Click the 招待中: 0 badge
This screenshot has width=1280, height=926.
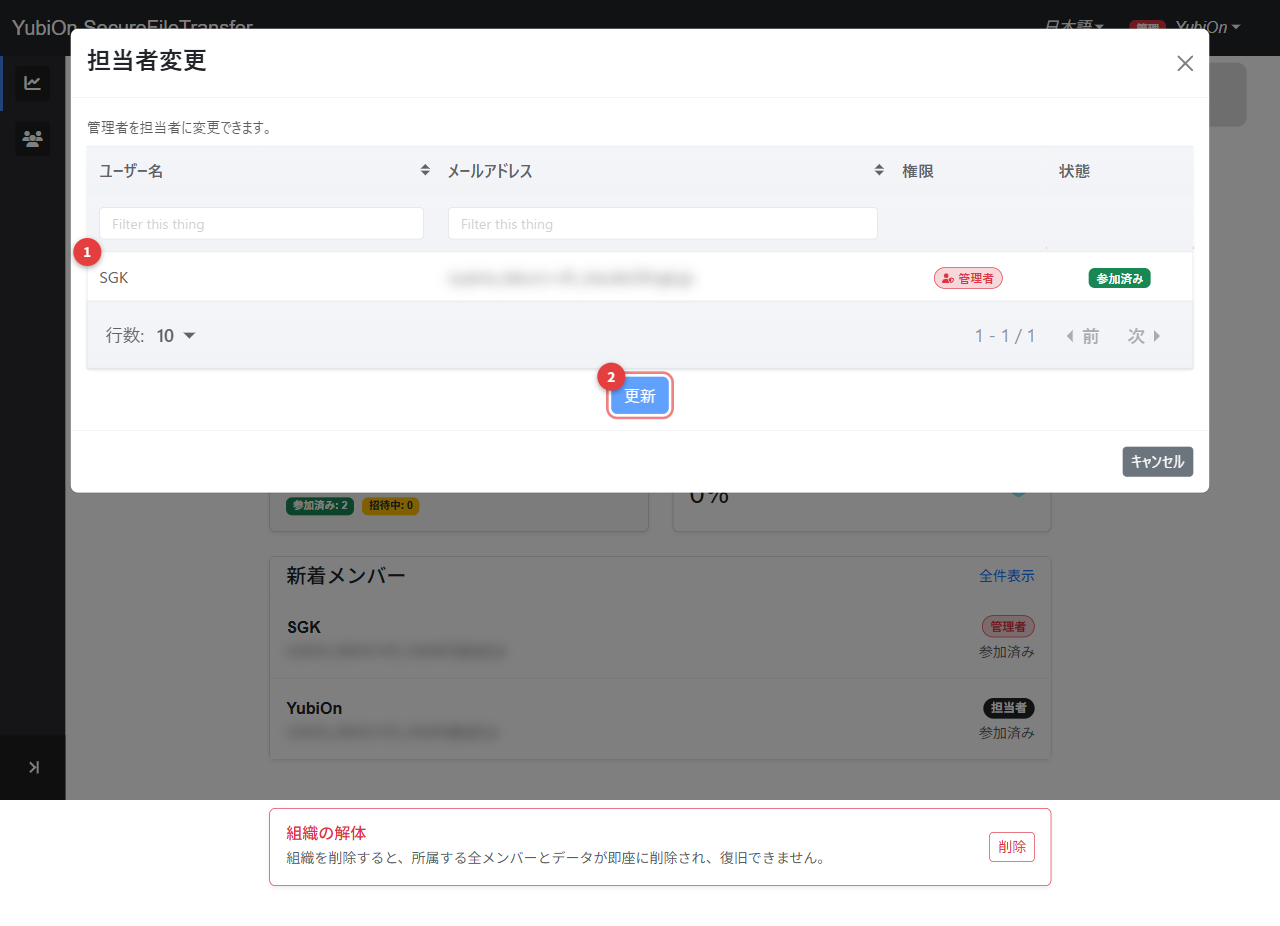[x=391, y=506]
